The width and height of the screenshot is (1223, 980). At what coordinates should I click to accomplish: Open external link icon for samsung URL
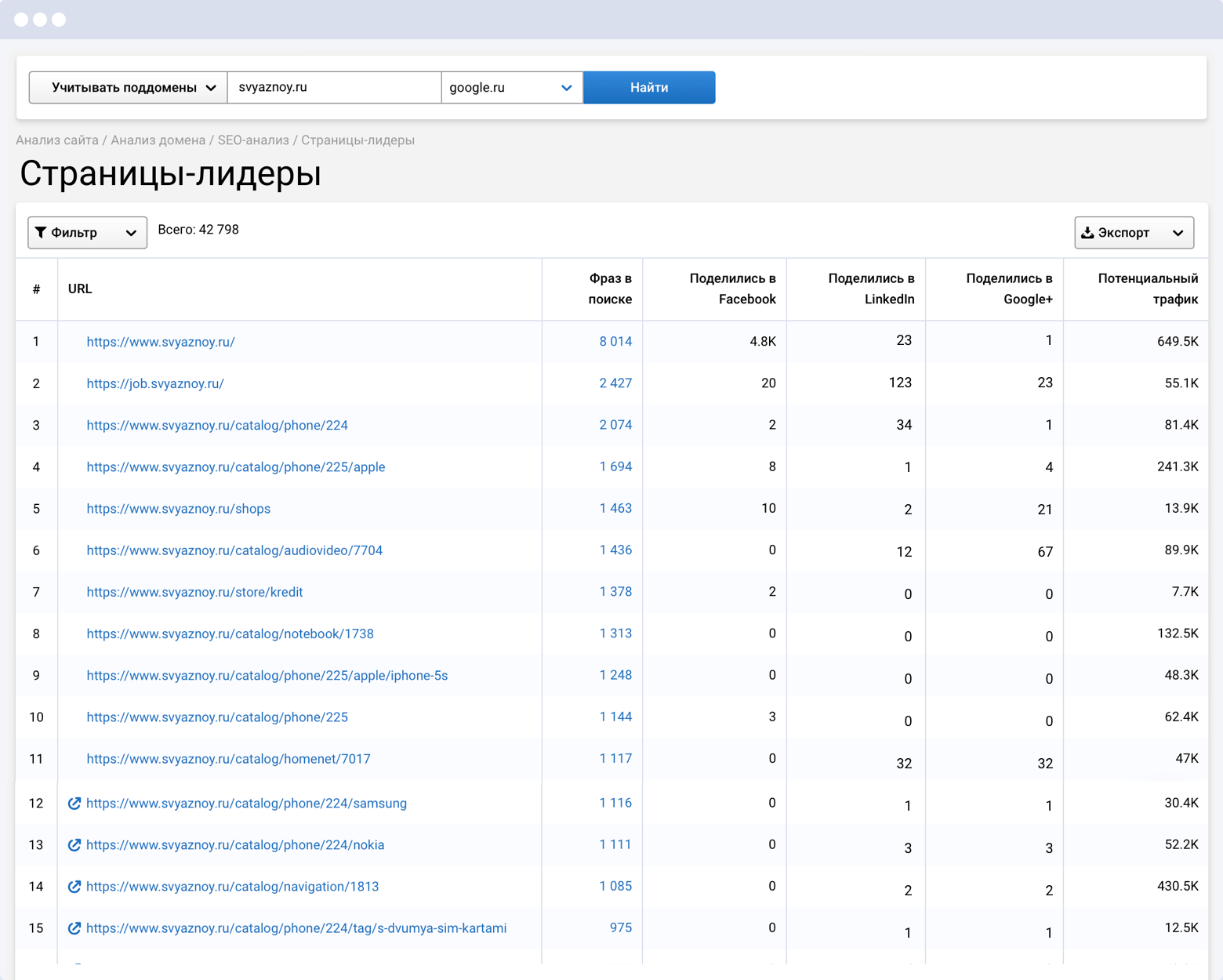74,804
